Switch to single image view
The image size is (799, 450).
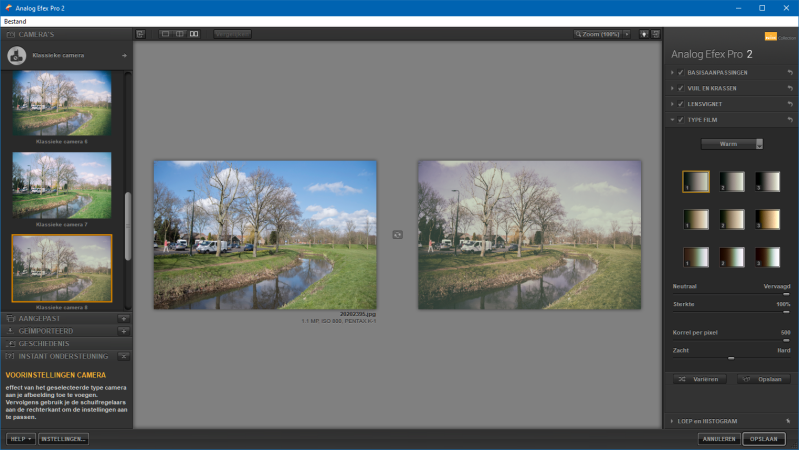pyautogui.click(x=165, y=34)
